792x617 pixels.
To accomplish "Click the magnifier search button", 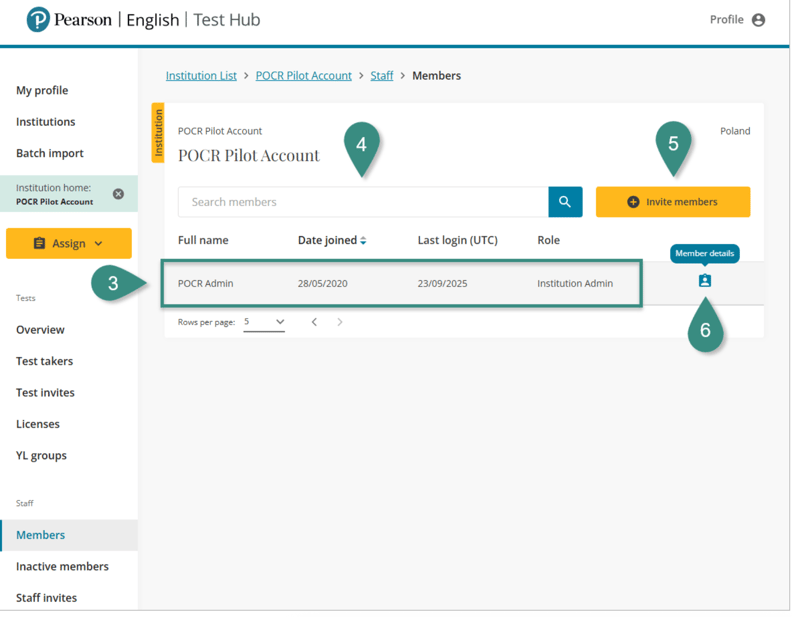I will [565, 202].
